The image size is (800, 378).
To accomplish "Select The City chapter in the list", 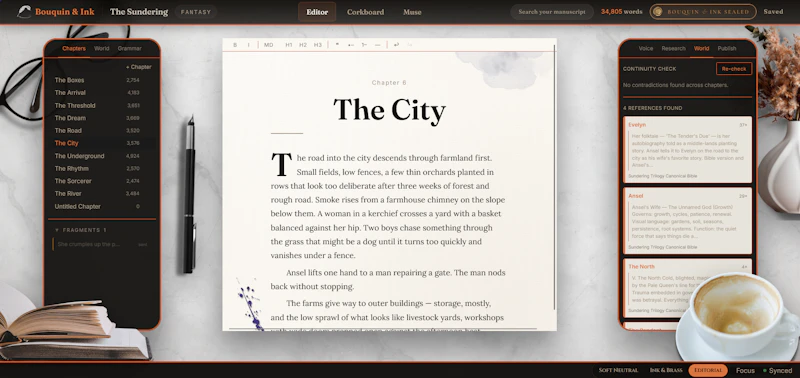I will tap(97, 143).
